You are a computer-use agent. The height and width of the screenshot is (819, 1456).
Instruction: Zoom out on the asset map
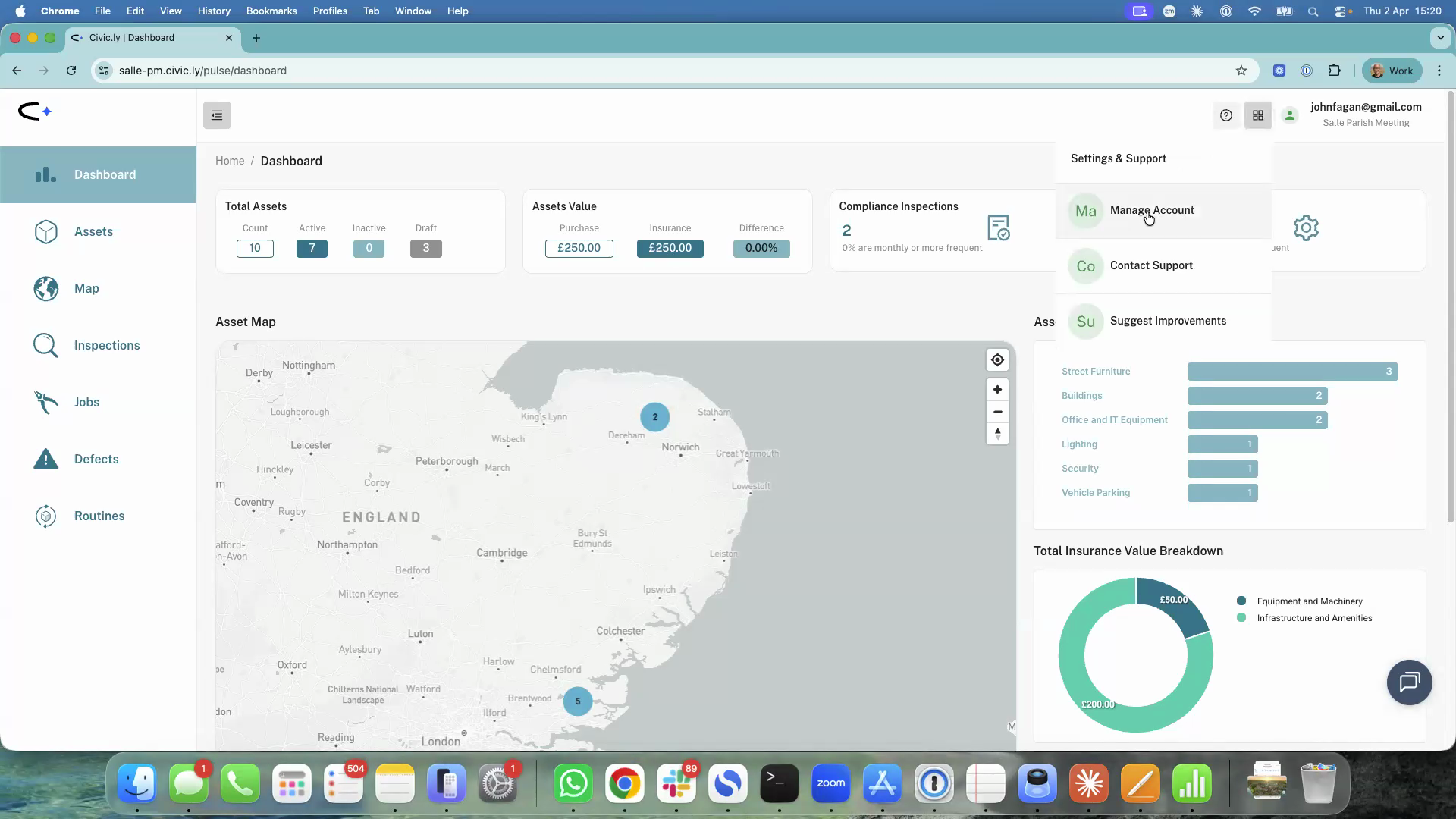[x=997, y=412]
